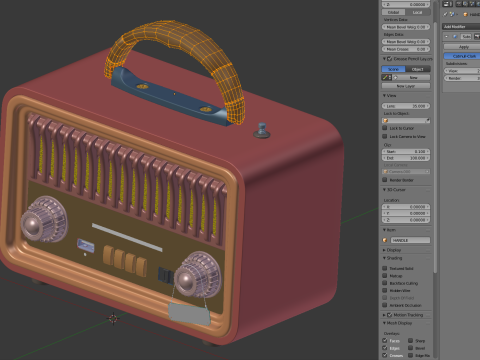Screen dimensions: 480x360
Task: Toggle the Motion Tracking checkbox
Action: click(x=389, y=315)
